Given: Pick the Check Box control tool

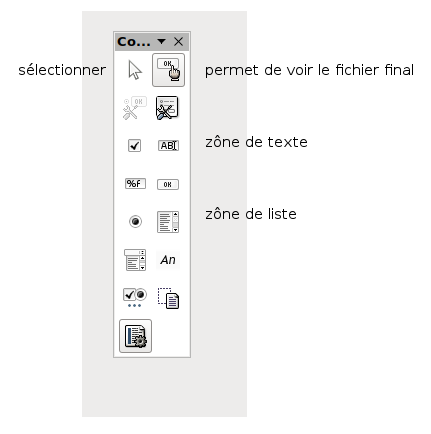Looking at the screenshot, I should point(135,145).
